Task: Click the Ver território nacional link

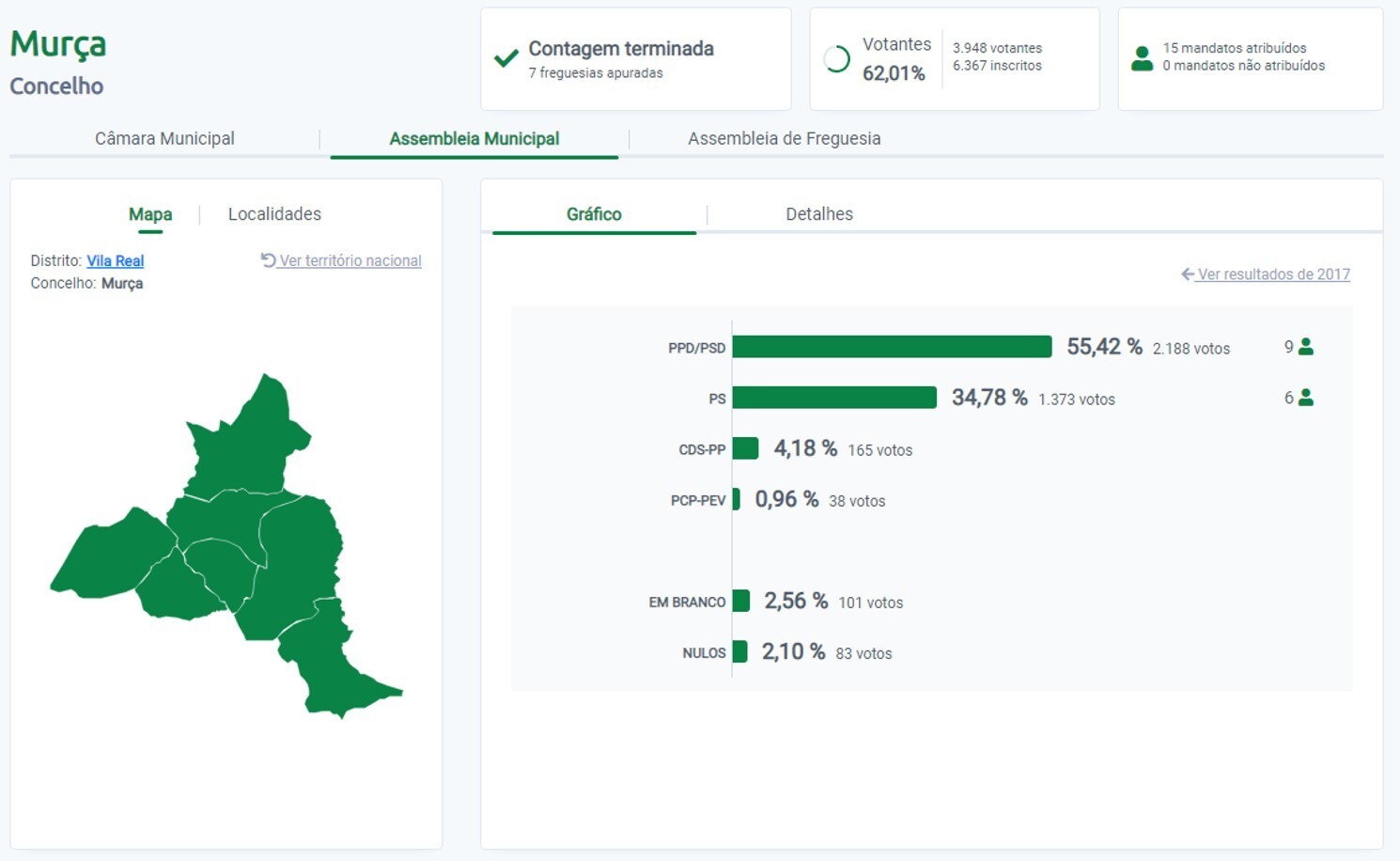Action: click(350, 260)
